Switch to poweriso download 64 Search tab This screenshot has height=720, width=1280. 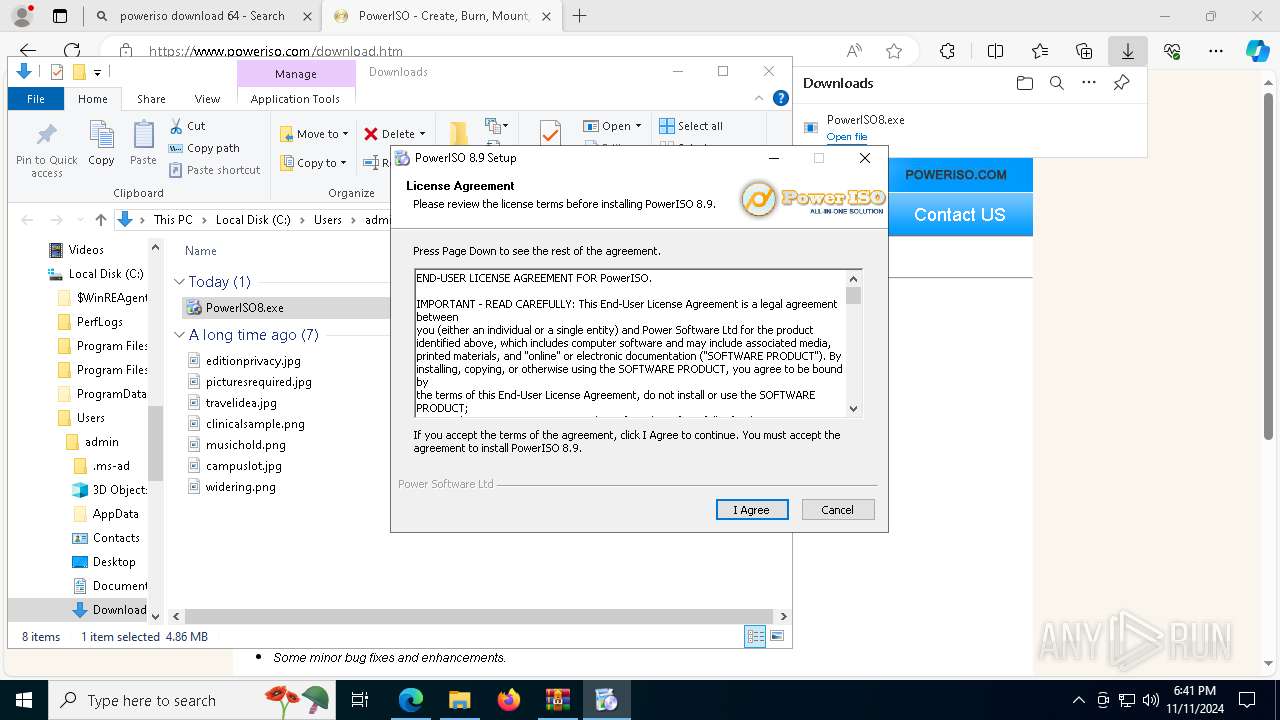point(203,16)
